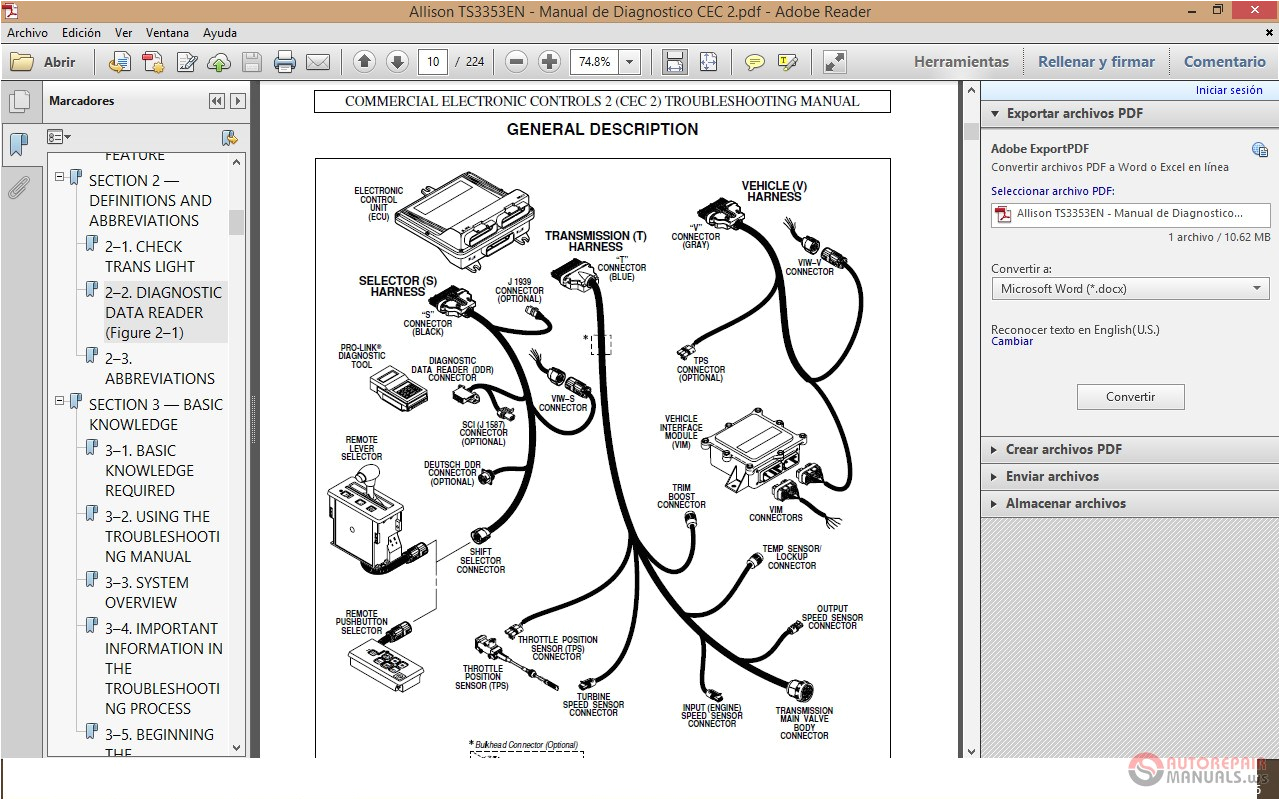Image resolution: width=1280 pixels, height=800 pixels.
Task: Open the Ver menu
Action: [x=123, y=32]
